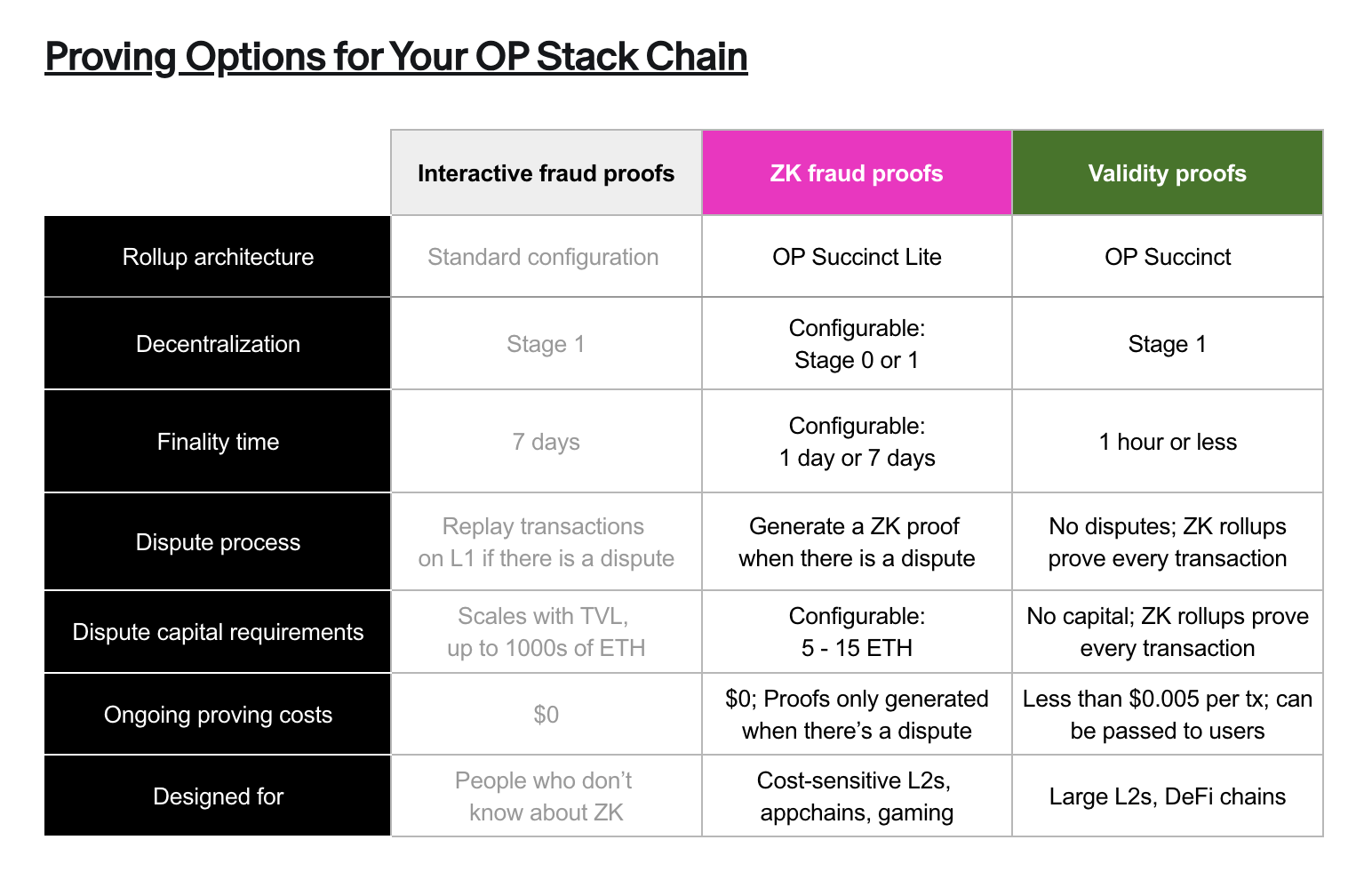Click the "OP Succinct Lite" cell
Viewport: 1372px width, 880px height.
(857, 257)
